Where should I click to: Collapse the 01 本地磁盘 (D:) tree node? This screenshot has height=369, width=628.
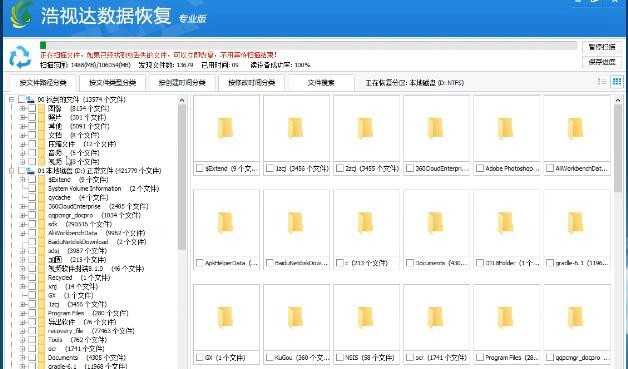click(12, 171)
